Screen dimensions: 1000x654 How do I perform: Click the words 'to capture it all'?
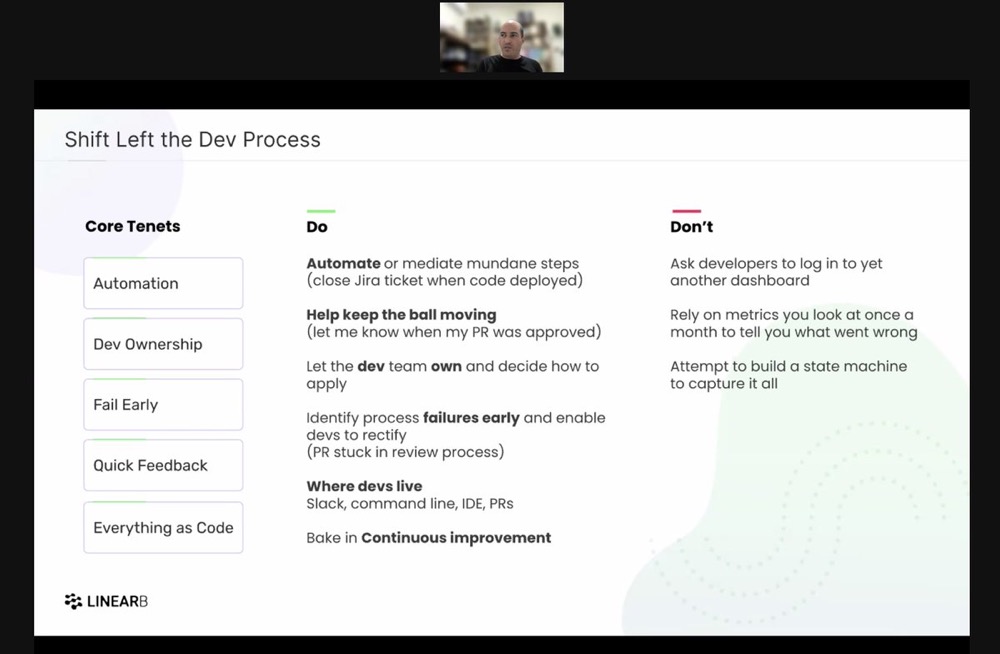[x=724, y=384]
